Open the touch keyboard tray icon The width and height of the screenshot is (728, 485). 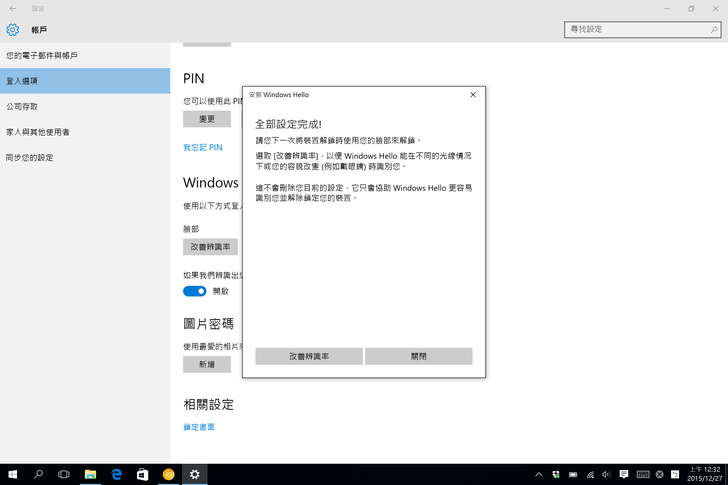click(x=643, y=474)
